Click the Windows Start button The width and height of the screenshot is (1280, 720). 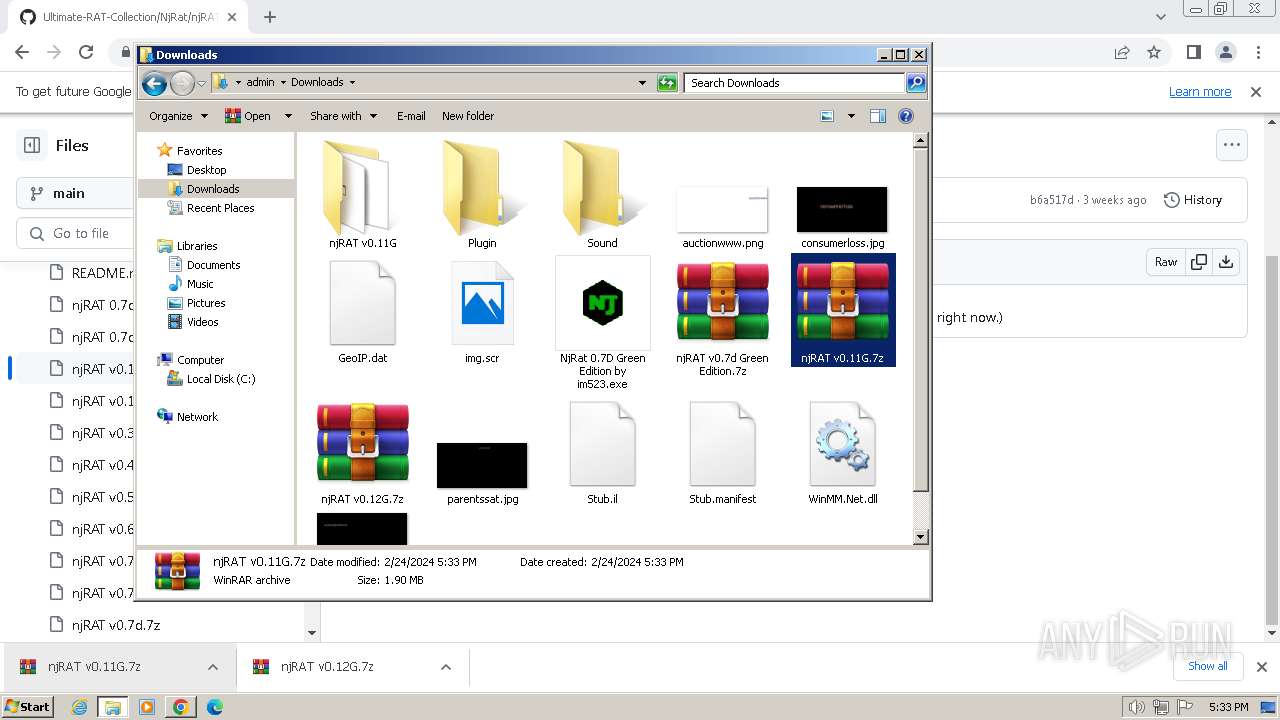coord(28,707)
